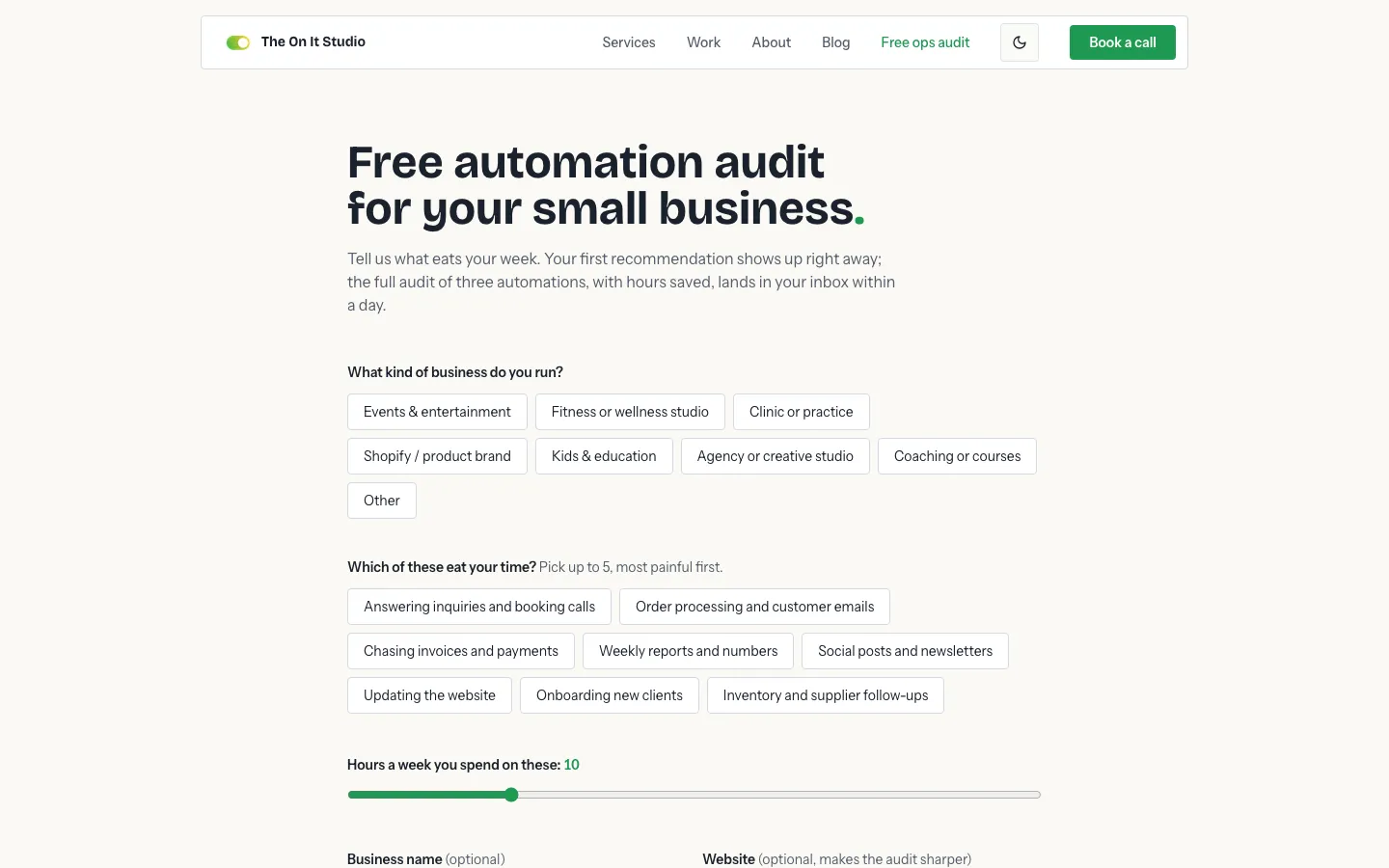Pick Shopify / product brand option
The width and height of the screenshot is (1389, 868).
[x=437, y=456]
